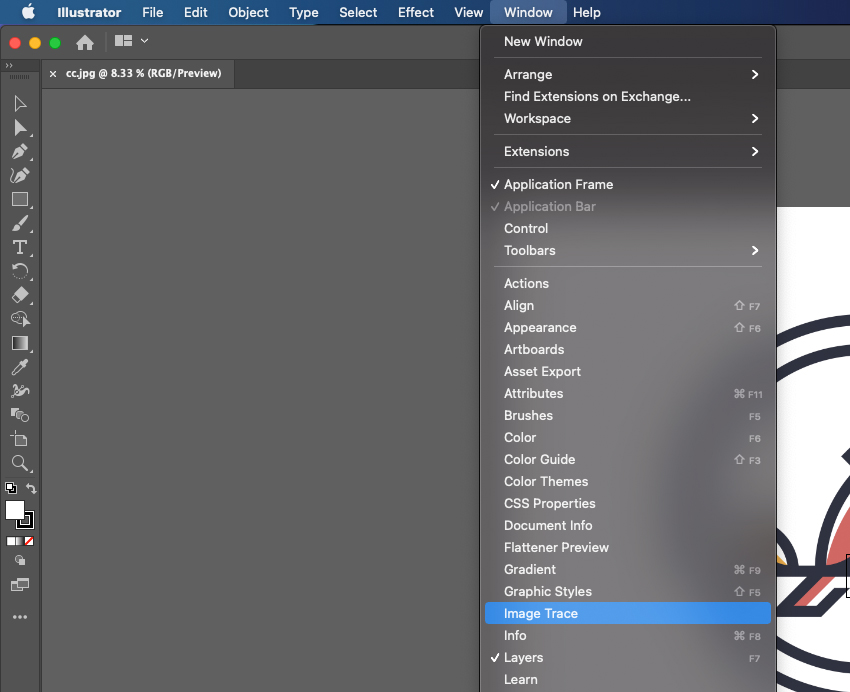Activate the Paintbrush tool
Screen dimensions: 850x692
(20, 224)
